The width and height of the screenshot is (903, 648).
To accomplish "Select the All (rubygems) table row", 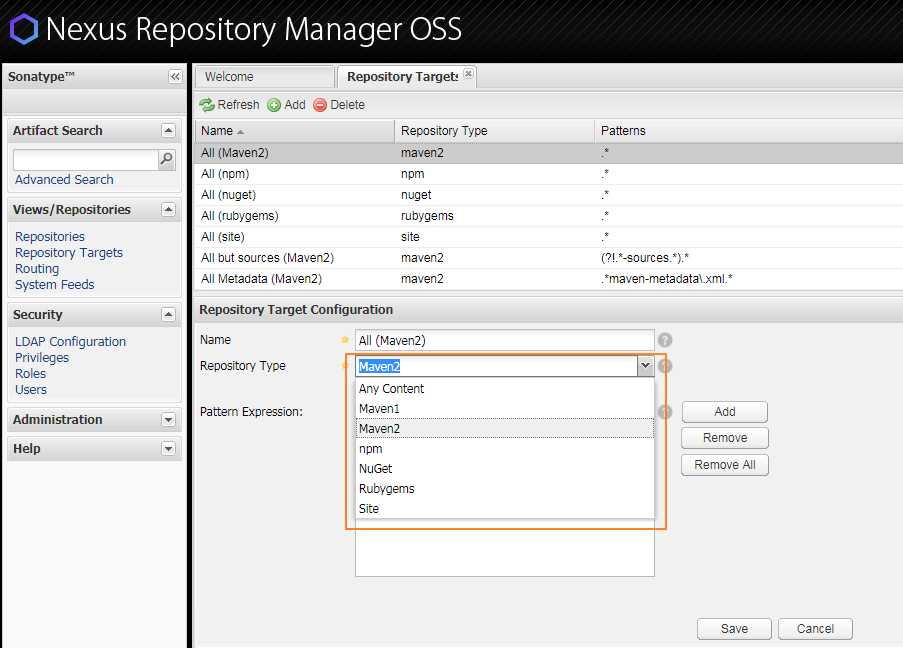I will 548,216.
